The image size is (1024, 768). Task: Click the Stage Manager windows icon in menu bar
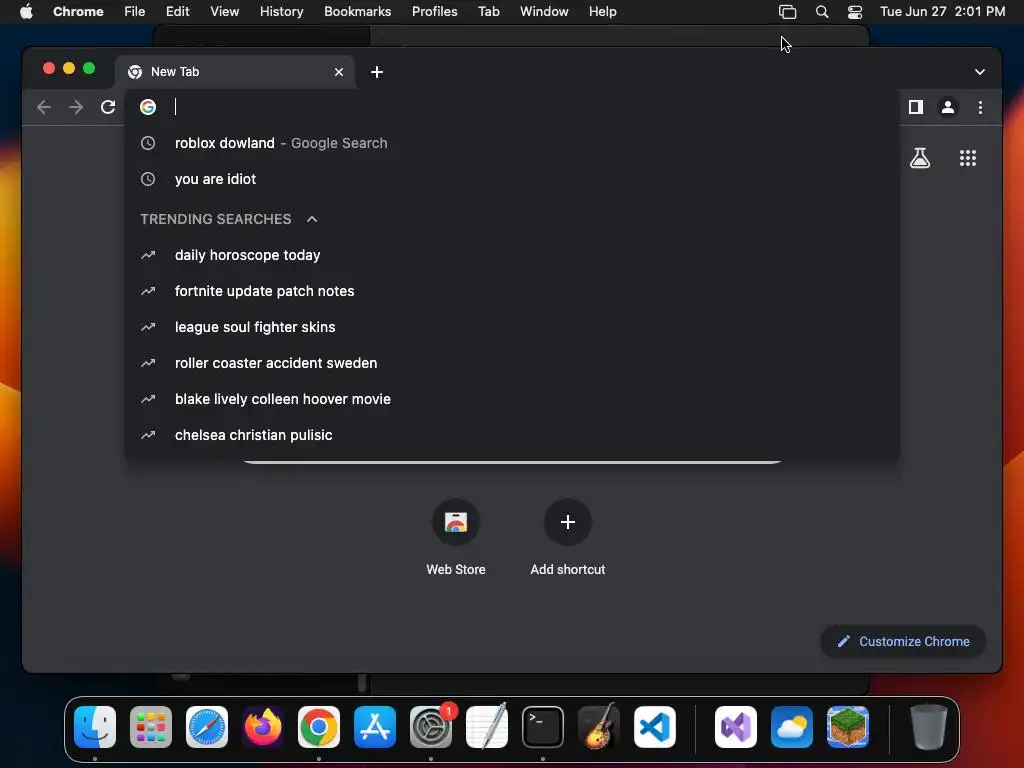pyautogui.click(x=788, y=12)
